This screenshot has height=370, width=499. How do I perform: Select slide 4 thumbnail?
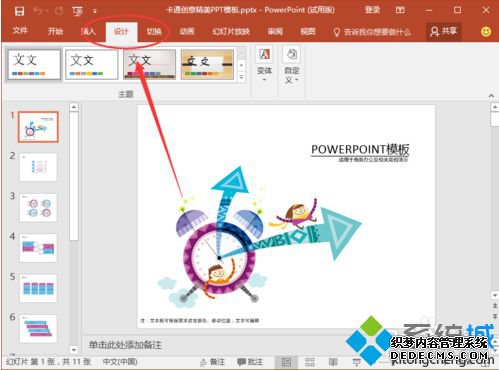click(x=38, y=248)
